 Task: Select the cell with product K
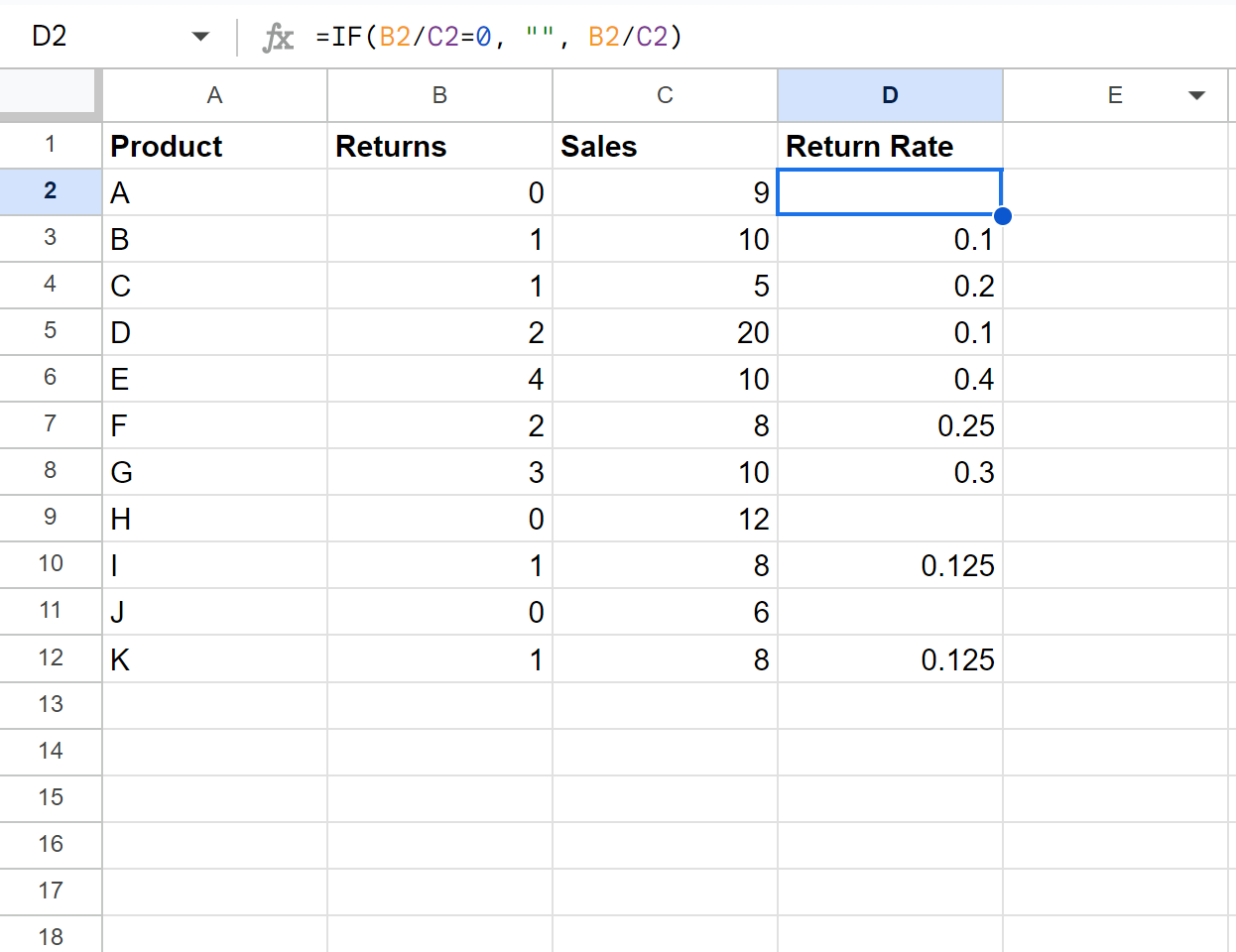click(x=214, y=658)
